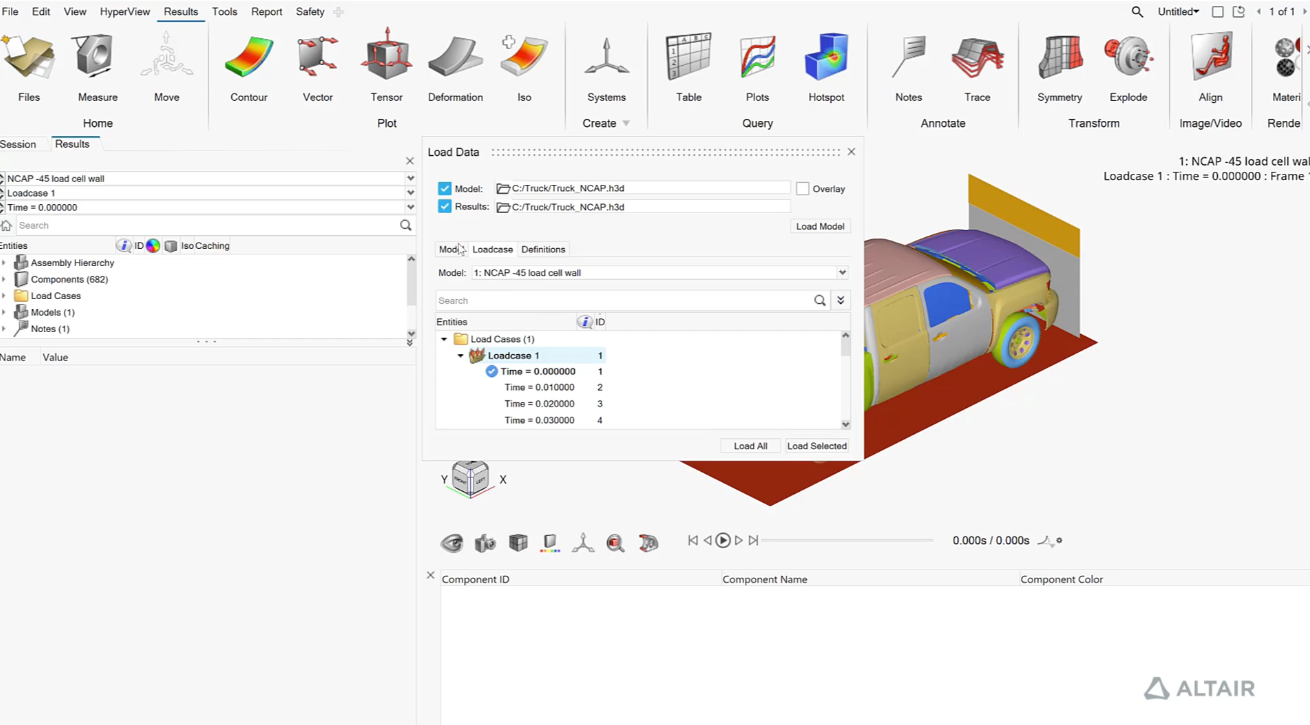Open the Plots query tool

click(x=757, y=68)
